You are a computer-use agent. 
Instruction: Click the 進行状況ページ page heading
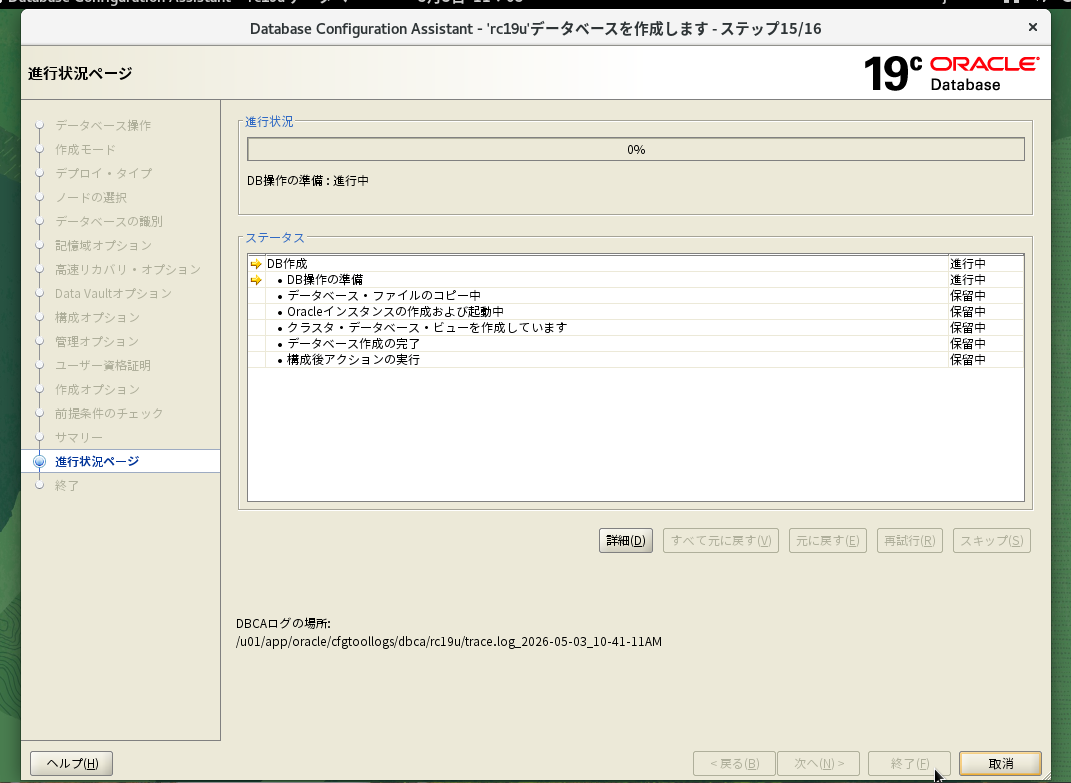click(80, 73)
